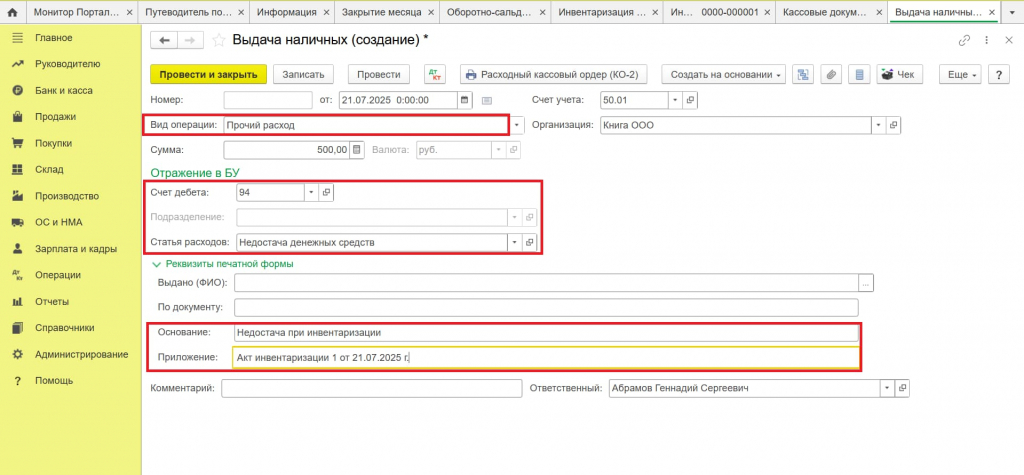
Task: Open Зарплата и кадры section
Action: [x=76, y=249]
